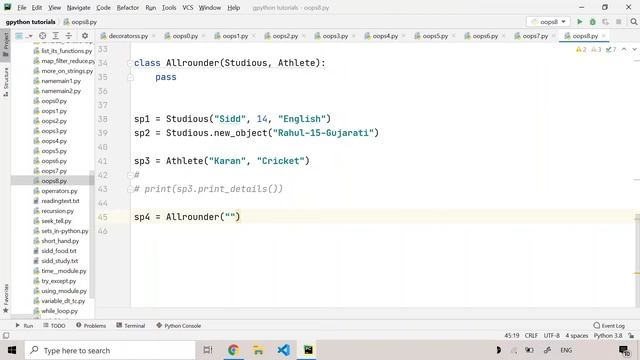Viewport: 640px width, 360px height.
Task: Open the run configuration dropdown oops8
Action: click(x=548, y=22)
